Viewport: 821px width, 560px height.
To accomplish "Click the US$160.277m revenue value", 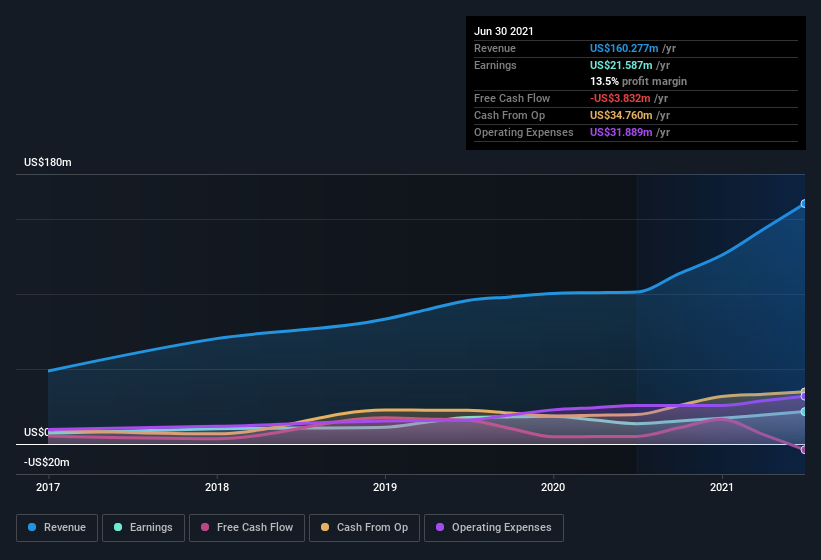I will click(624, 48).
